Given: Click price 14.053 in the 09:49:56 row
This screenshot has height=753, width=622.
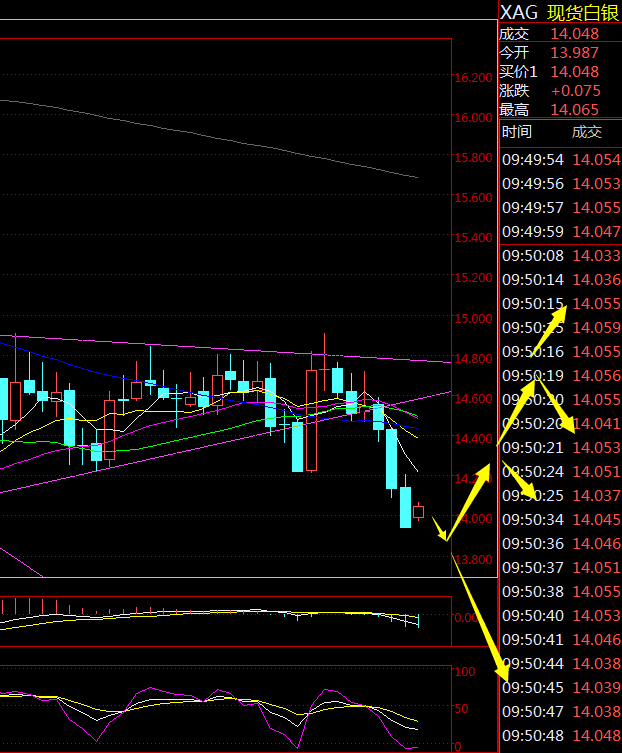Looking at the screenshot, I should [597, 183].
